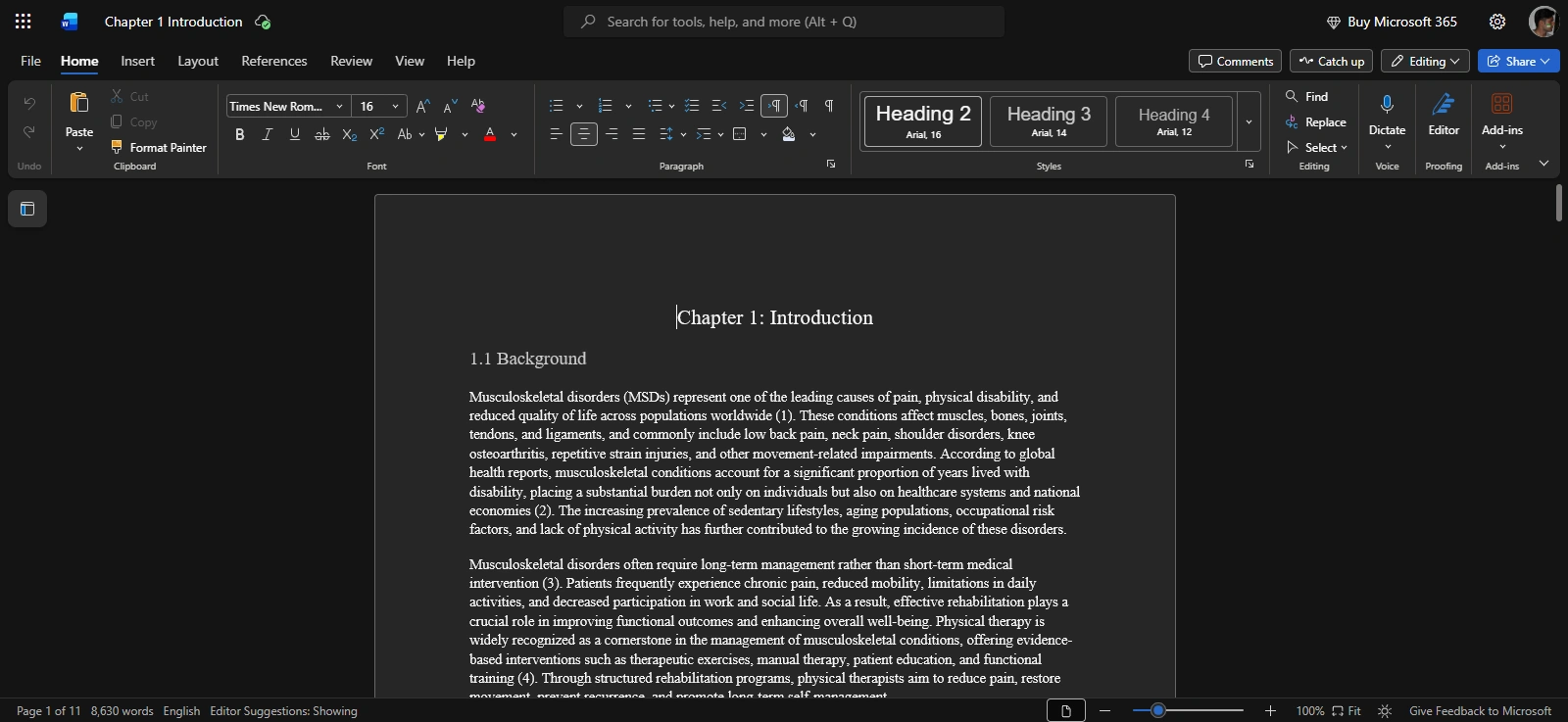Click the line spacing icon

666,134
